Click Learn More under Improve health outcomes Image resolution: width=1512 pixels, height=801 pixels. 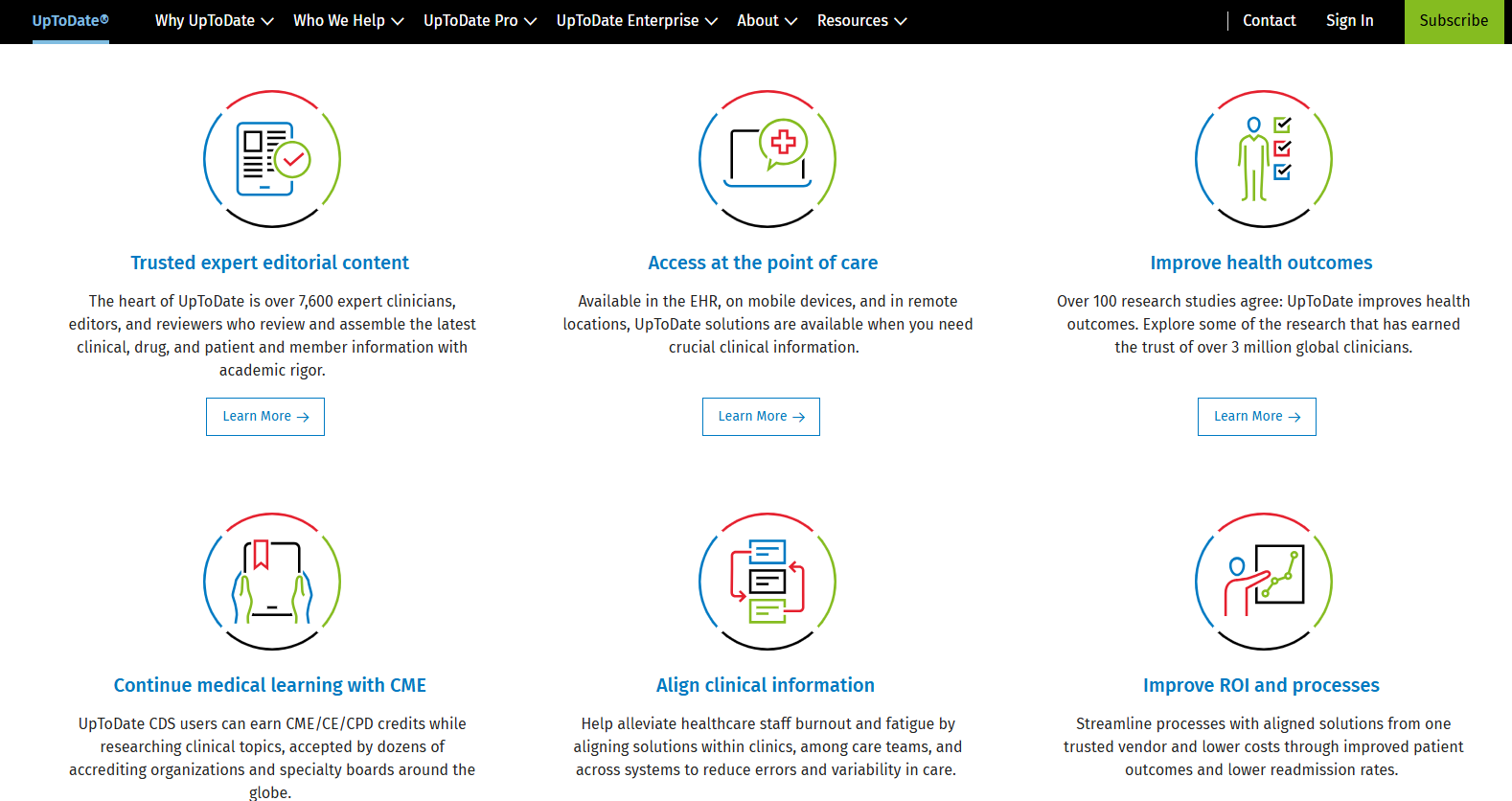coord(1257,417)
